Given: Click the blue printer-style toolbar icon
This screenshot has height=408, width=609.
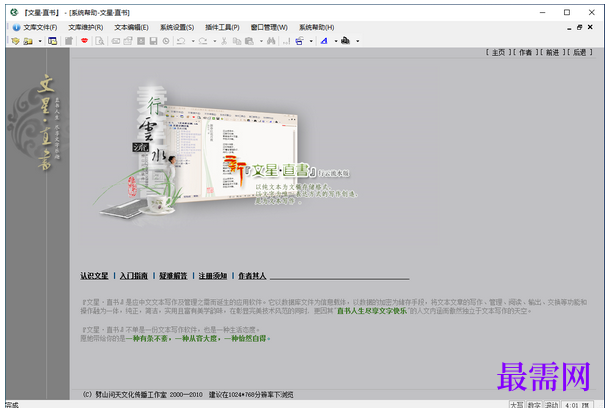Looking at the screenshot, I should click(299, 41).
